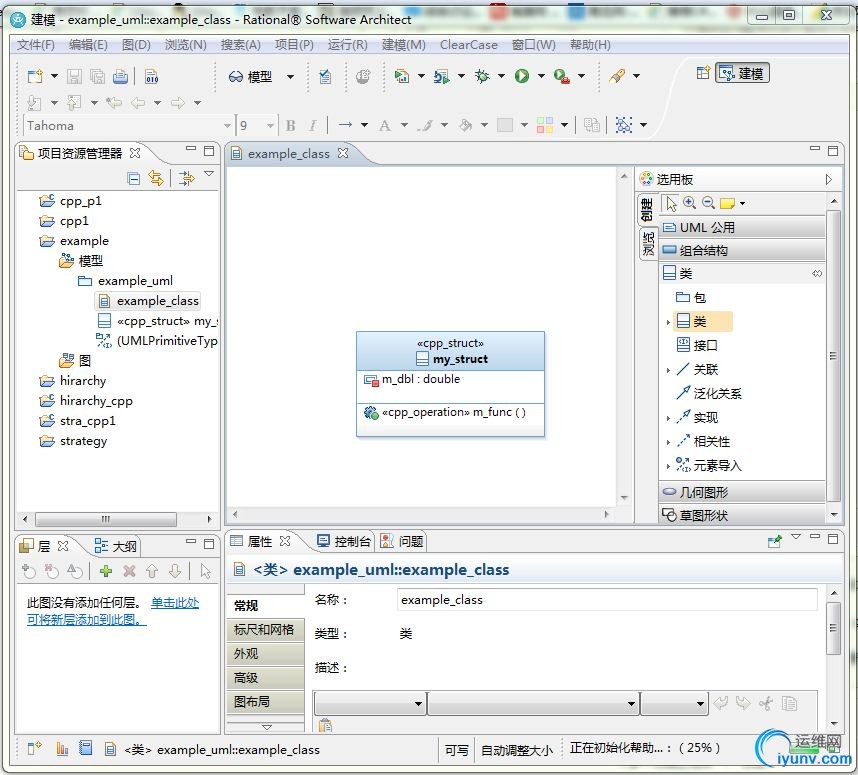The image size is (858, 775).
Task: Click the red X delete layer icon
Action: [129, 571]
